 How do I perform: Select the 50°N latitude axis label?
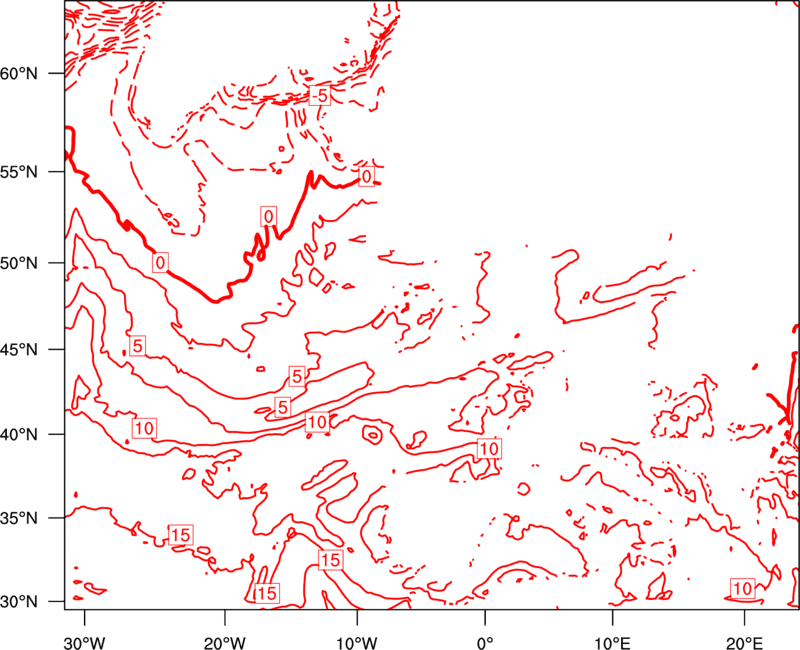tap(19, 263)
